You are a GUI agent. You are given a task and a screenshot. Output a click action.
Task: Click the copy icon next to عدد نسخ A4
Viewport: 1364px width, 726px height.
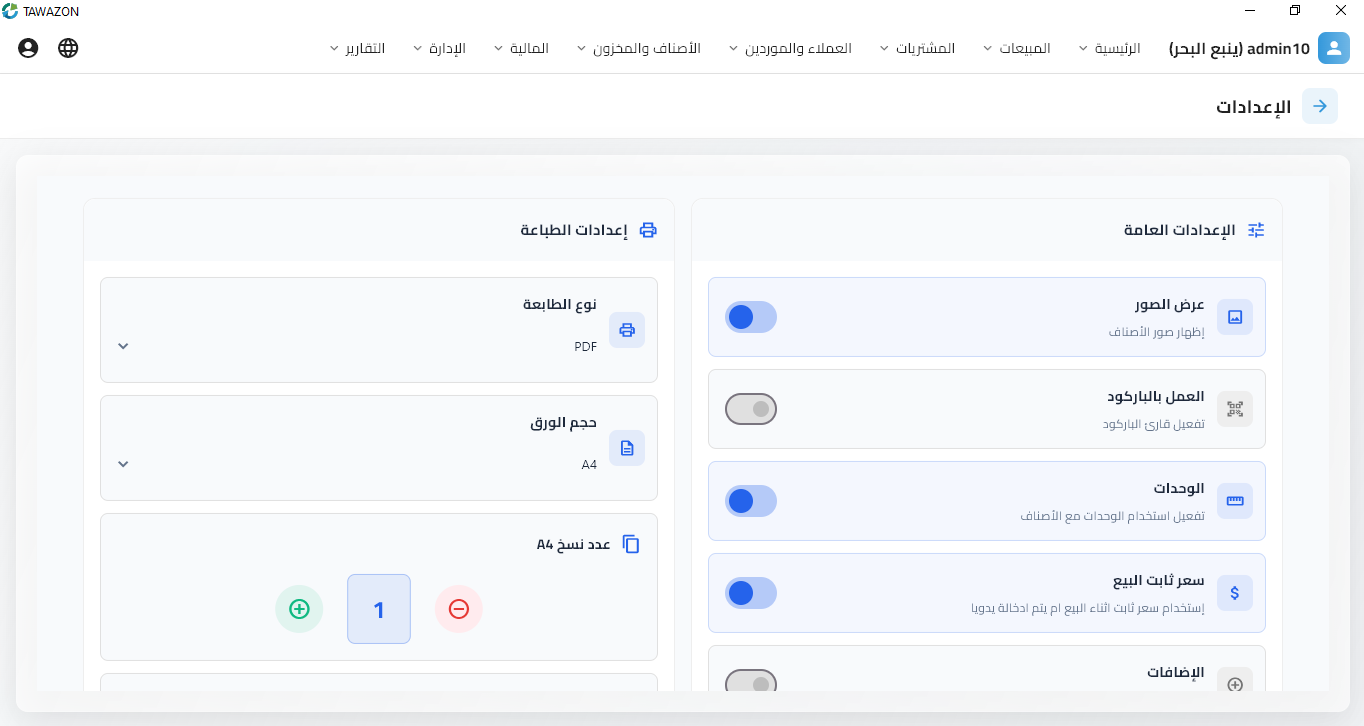[x=631, y=543]
